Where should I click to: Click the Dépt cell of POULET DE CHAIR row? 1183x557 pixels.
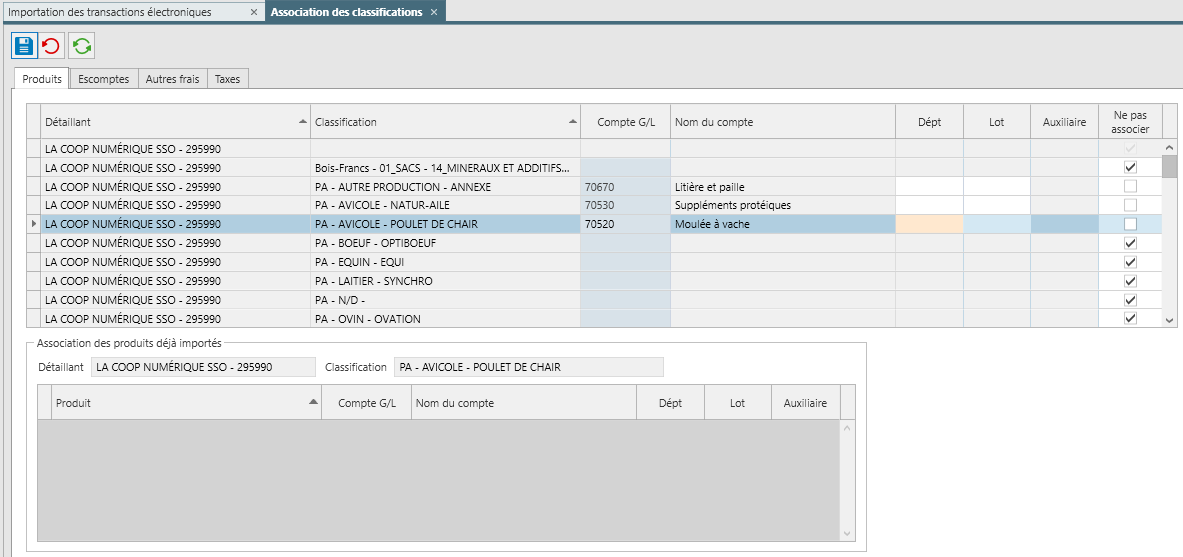click(x=930, y=224)
